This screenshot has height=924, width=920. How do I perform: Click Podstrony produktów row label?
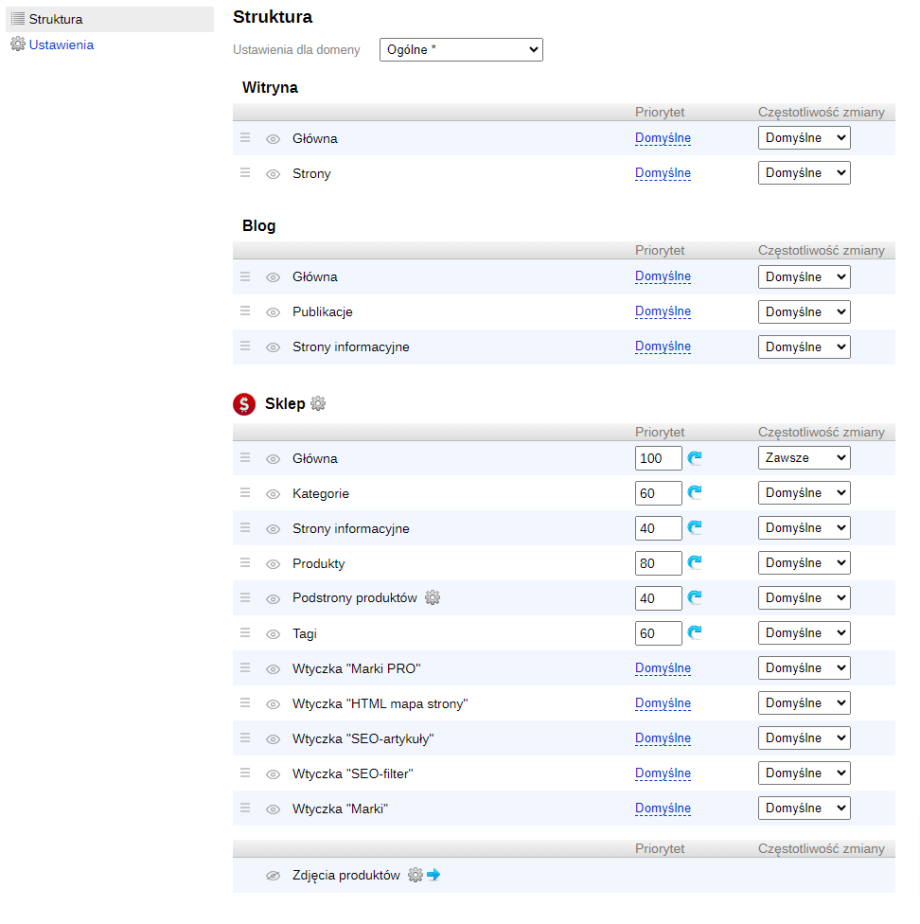coord(354,598)
